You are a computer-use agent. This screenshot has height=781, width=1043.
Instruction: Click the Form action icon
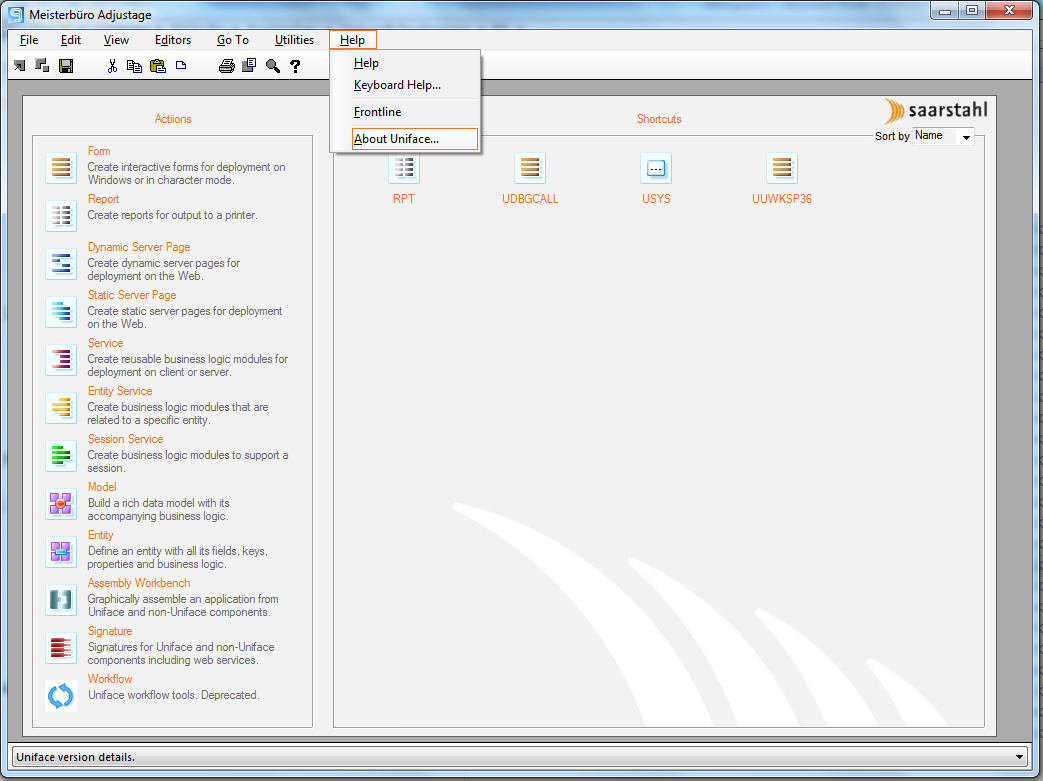[61, 168]
